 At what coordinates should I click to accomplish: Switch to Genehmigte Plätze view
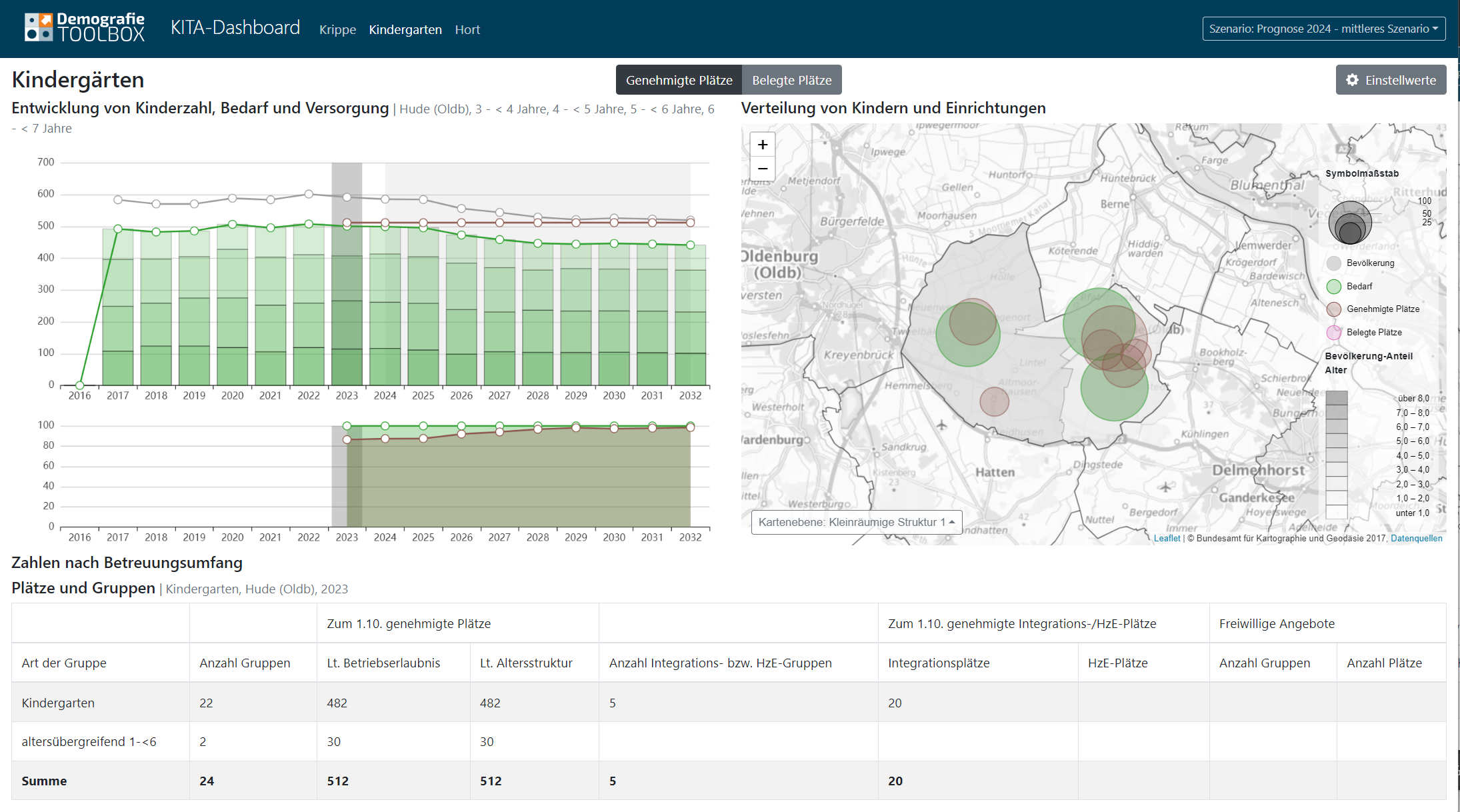point(679,80)
